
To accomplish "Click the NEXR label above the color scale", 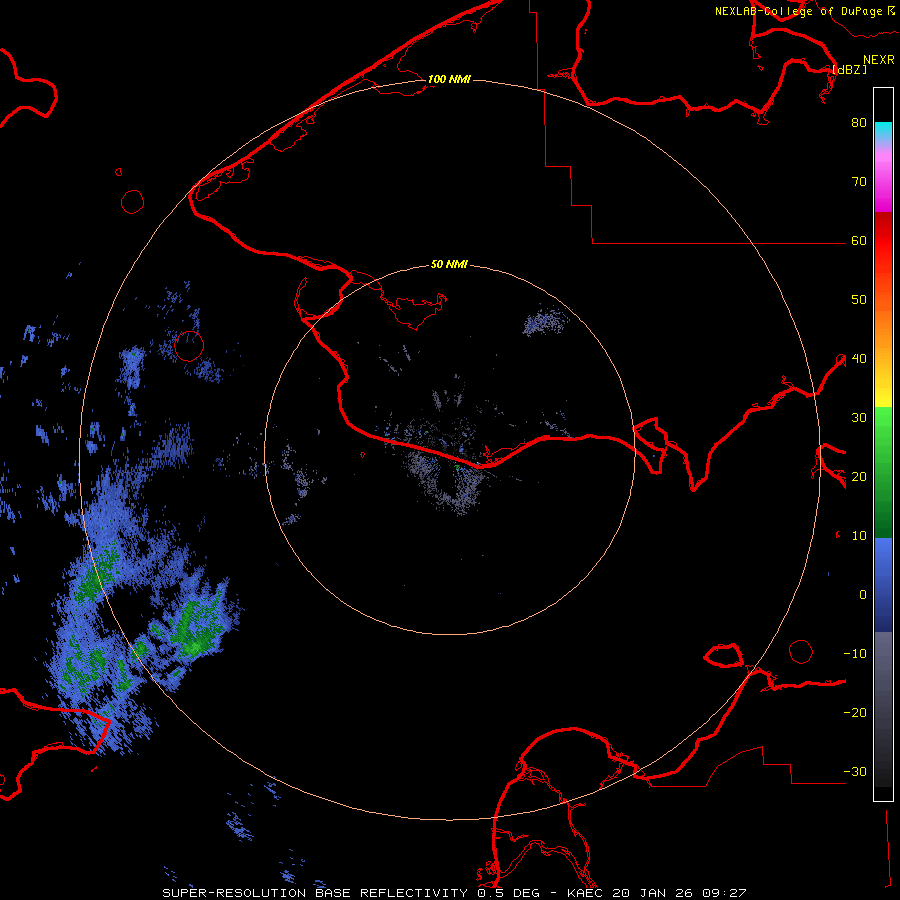I will (x=879, y=60).
